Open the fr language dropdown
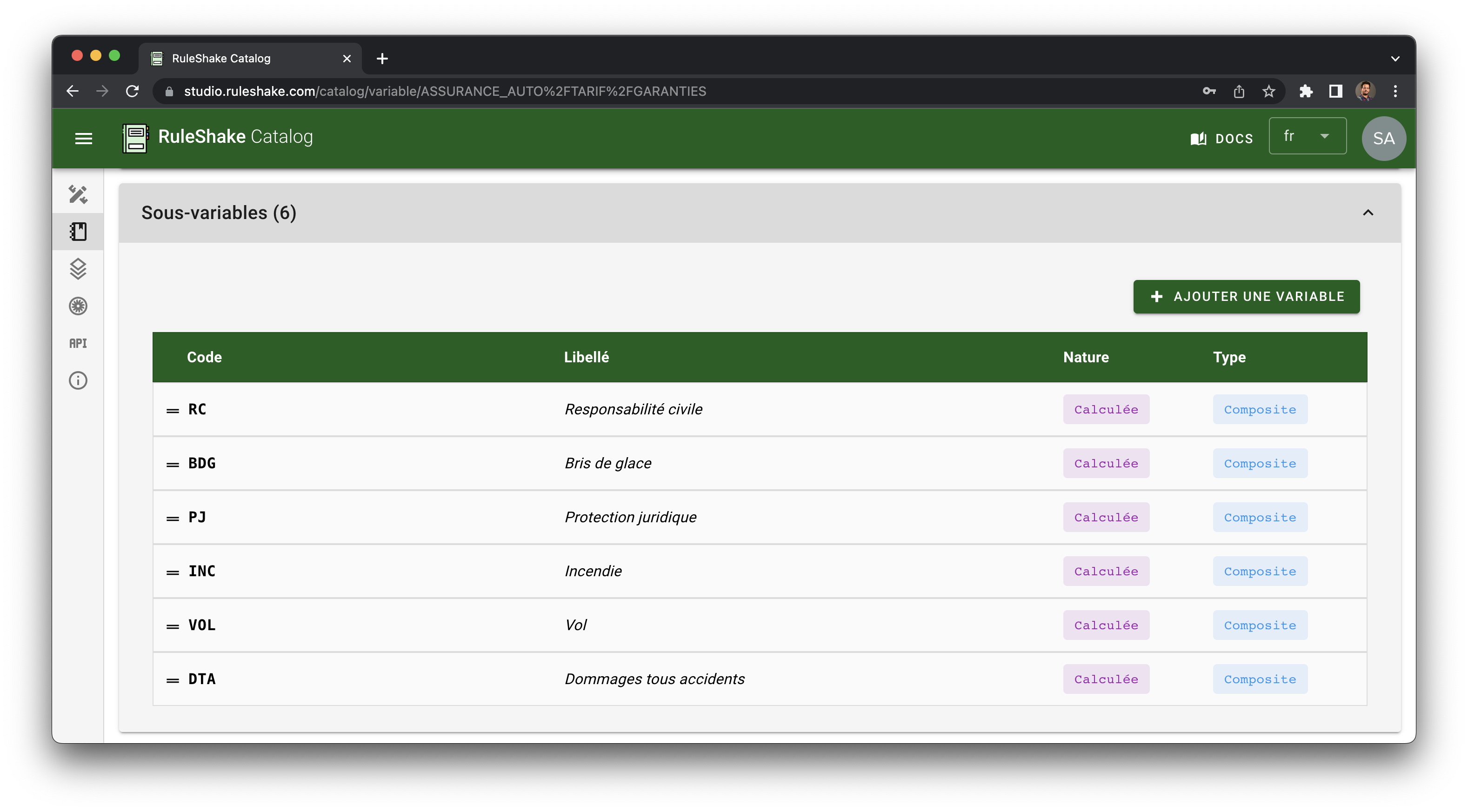 point(1307,136)
